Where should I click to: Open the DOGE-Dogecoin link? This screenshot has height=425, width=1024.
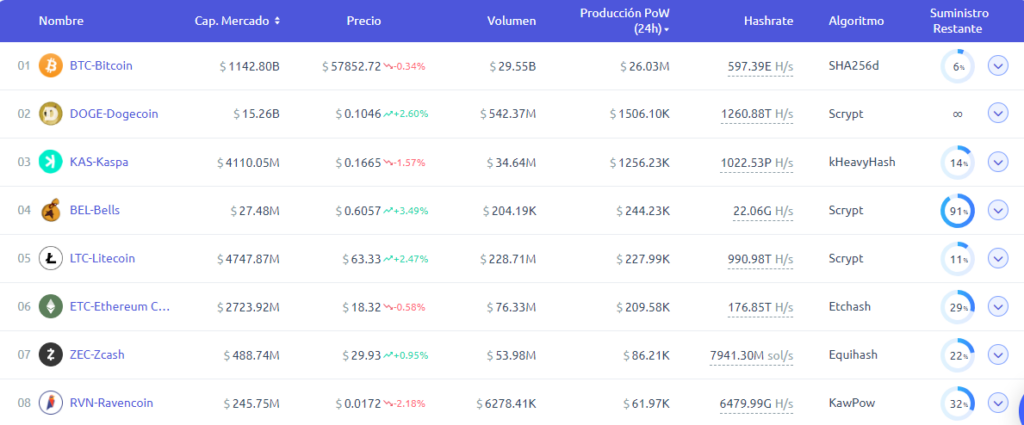pyautogui.click(x=114, y=114)
